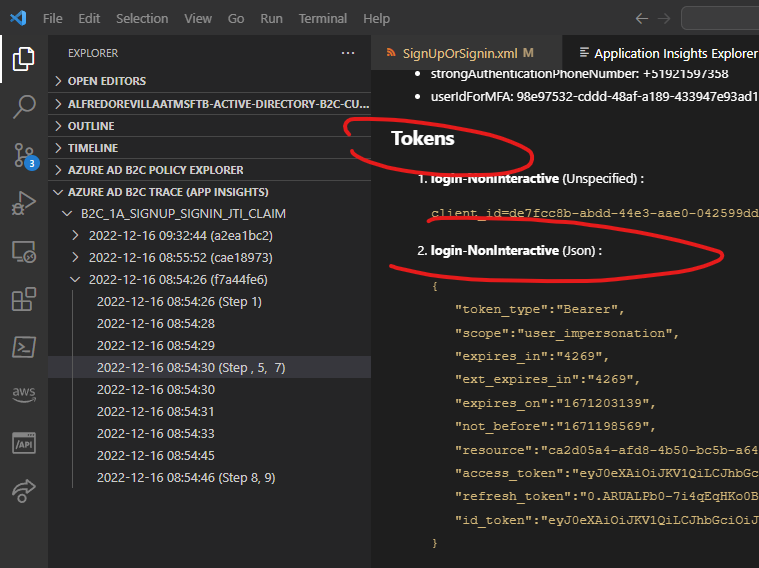Expand Azure AD B2C Policy Explorer section

[210, 170]
